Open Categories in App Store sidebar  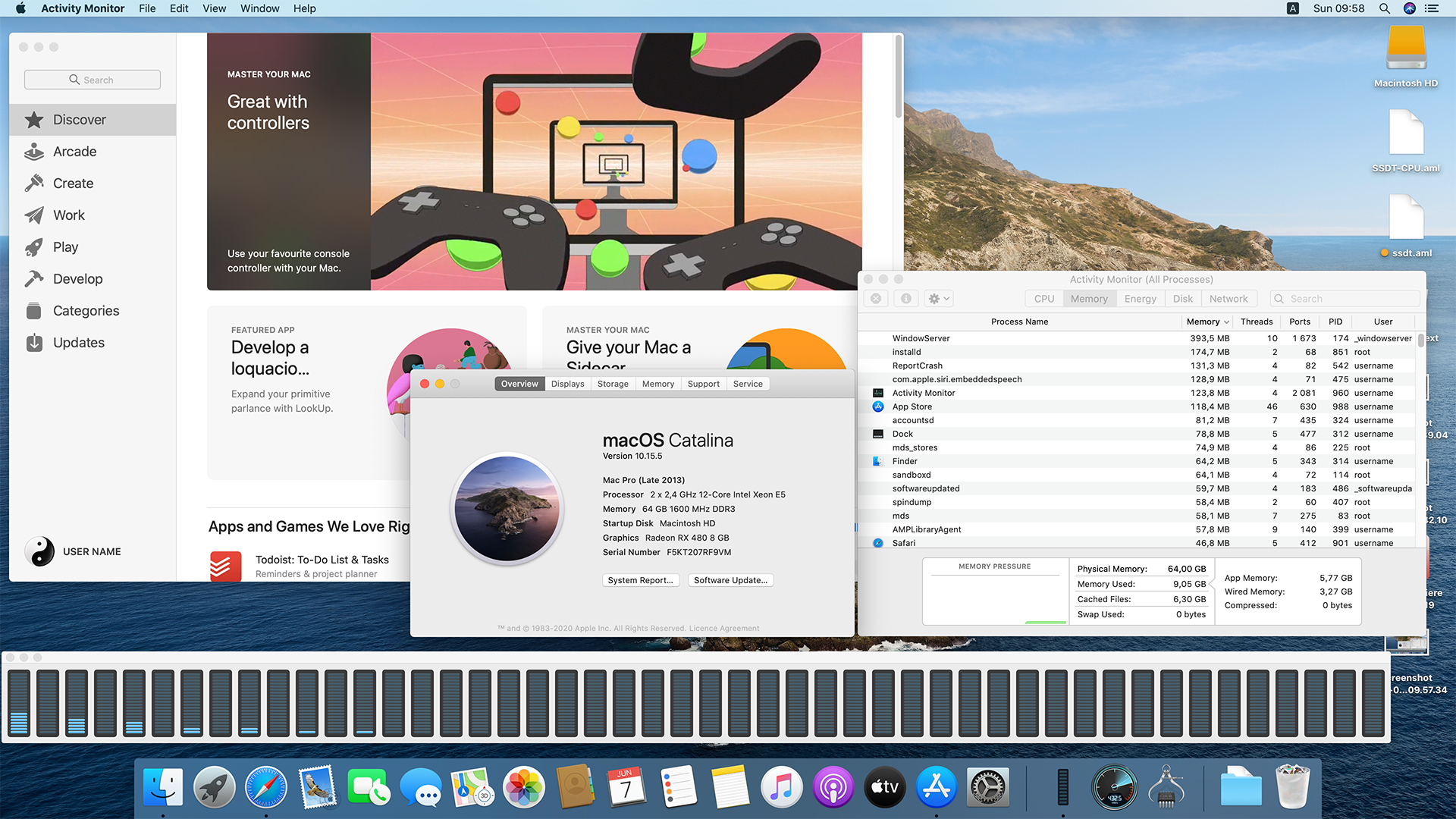click(x=93, y=311)
